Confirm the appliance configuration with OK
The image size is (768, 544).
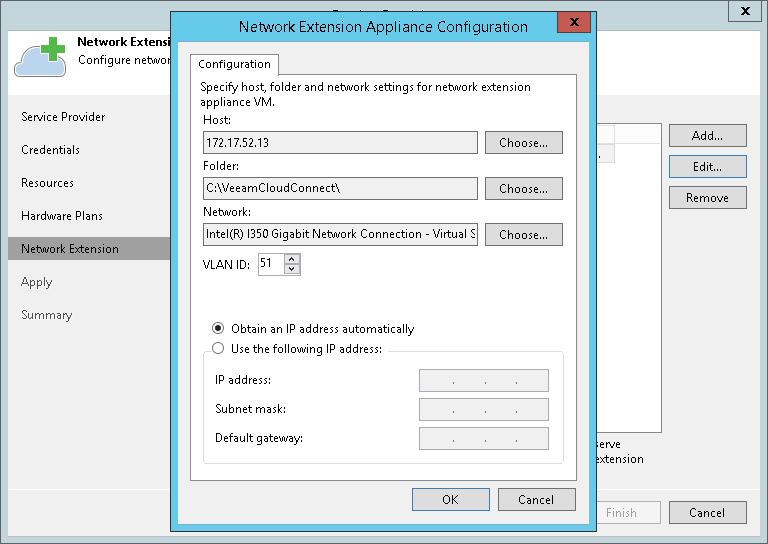coord(451,499)
